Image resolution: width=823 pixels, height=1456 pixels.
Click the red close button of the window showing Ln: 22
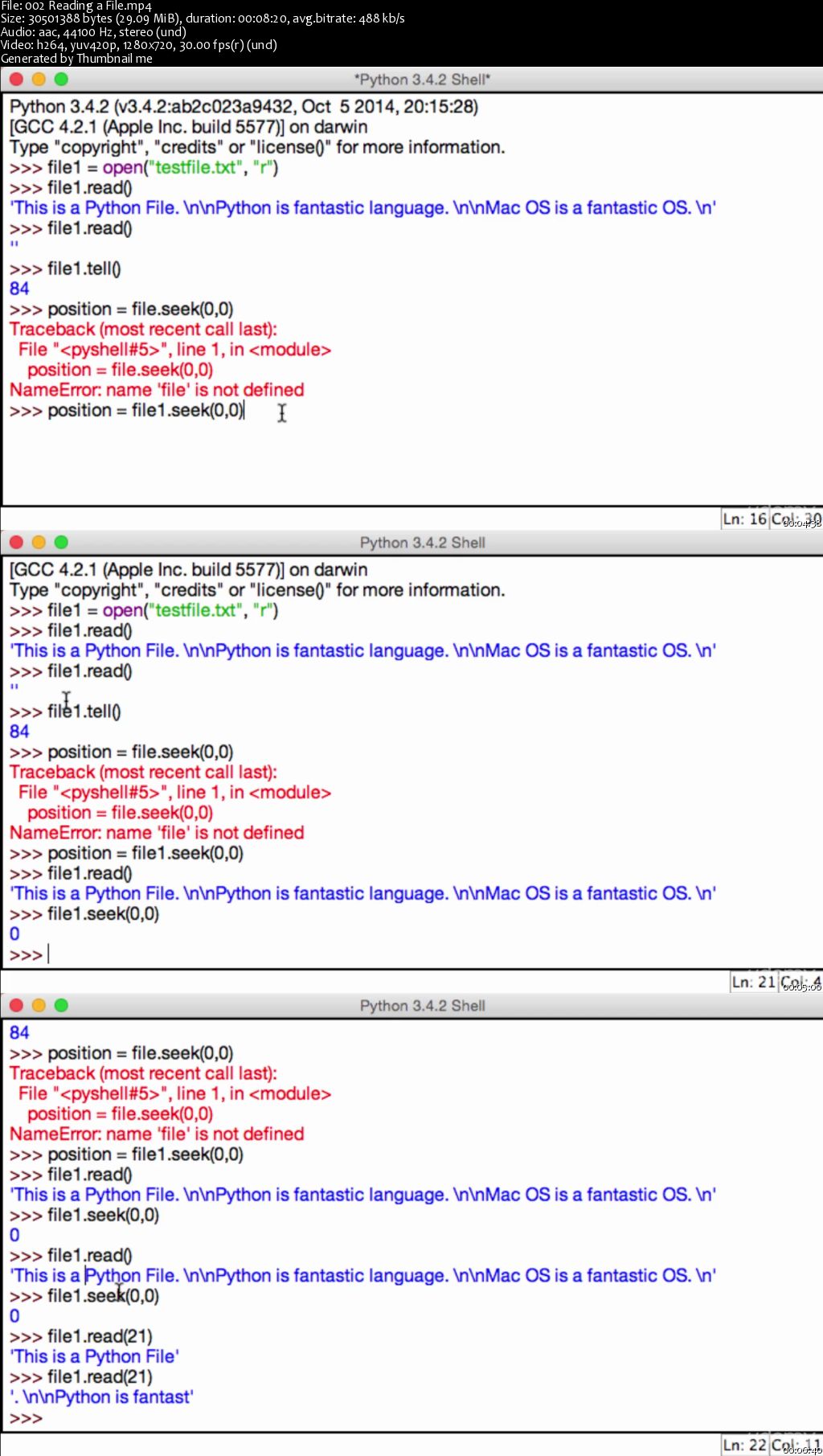point(16,1005)
